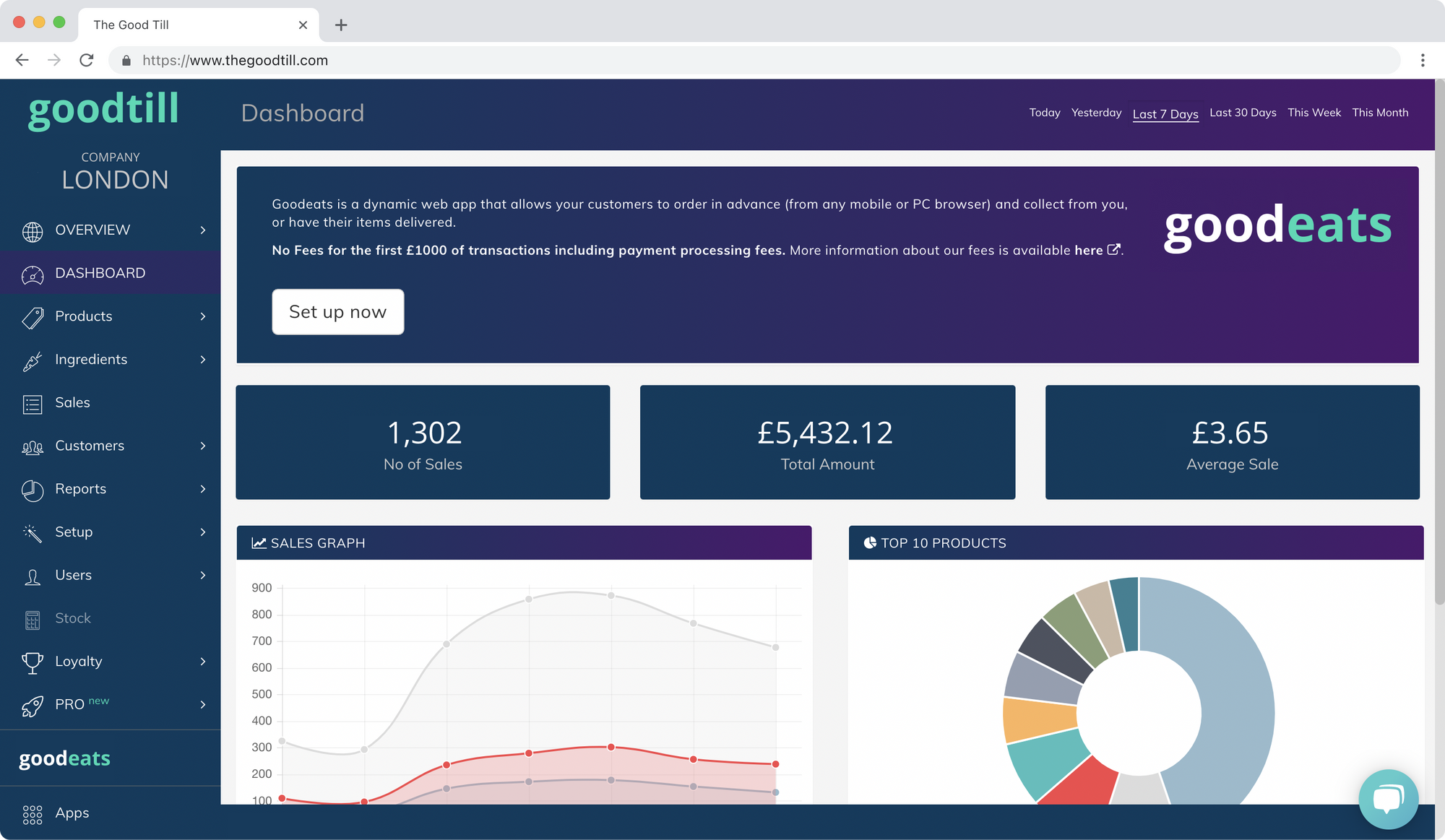Expand the Customers submenu chevron
This screenshot has height=840, width=1445.
tap(203, 446)
